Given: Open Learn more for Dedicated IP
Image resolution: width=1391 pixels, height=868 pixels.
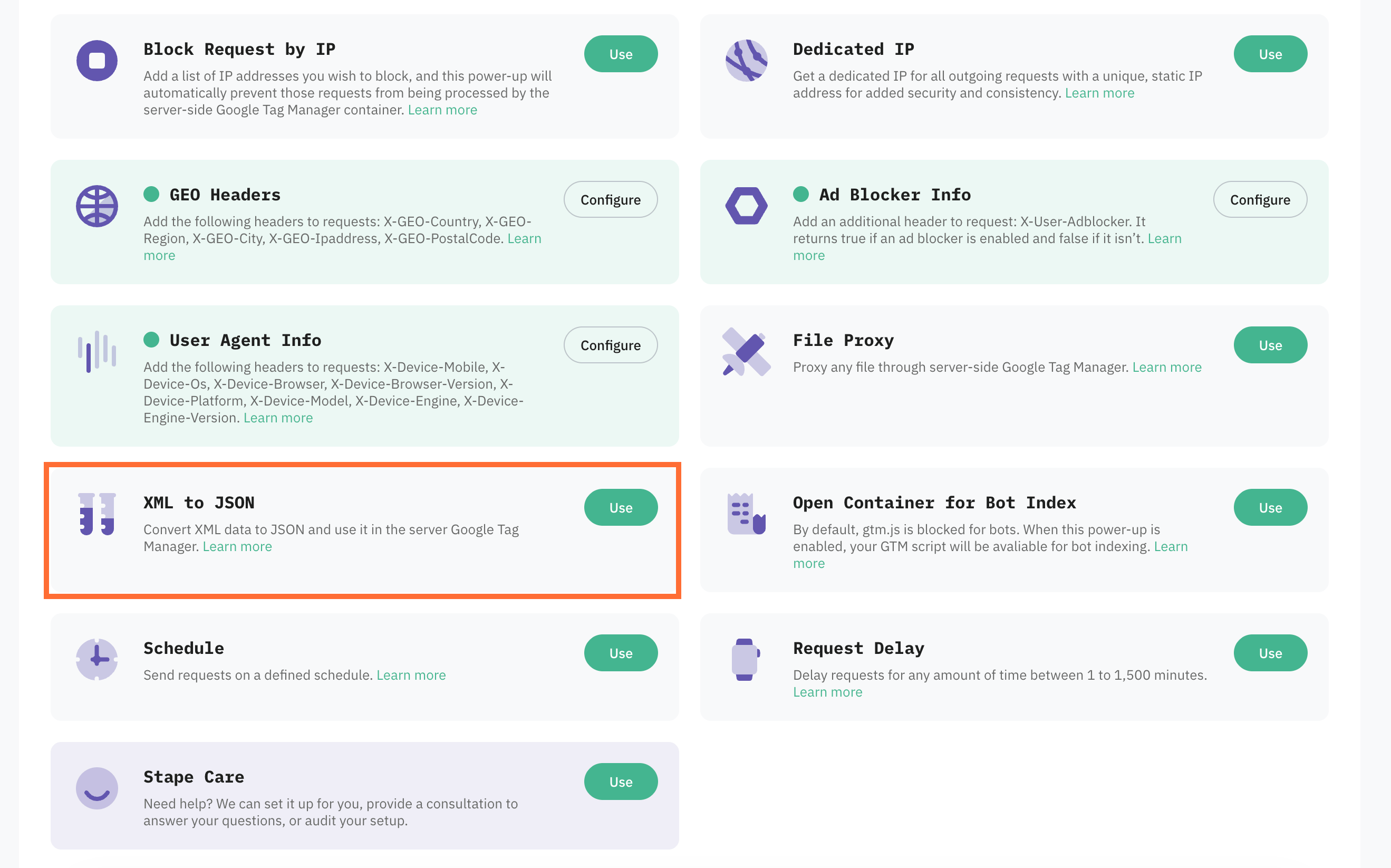Looking at the screenshot, I should pyautogui.click(x=1099, y=93).
